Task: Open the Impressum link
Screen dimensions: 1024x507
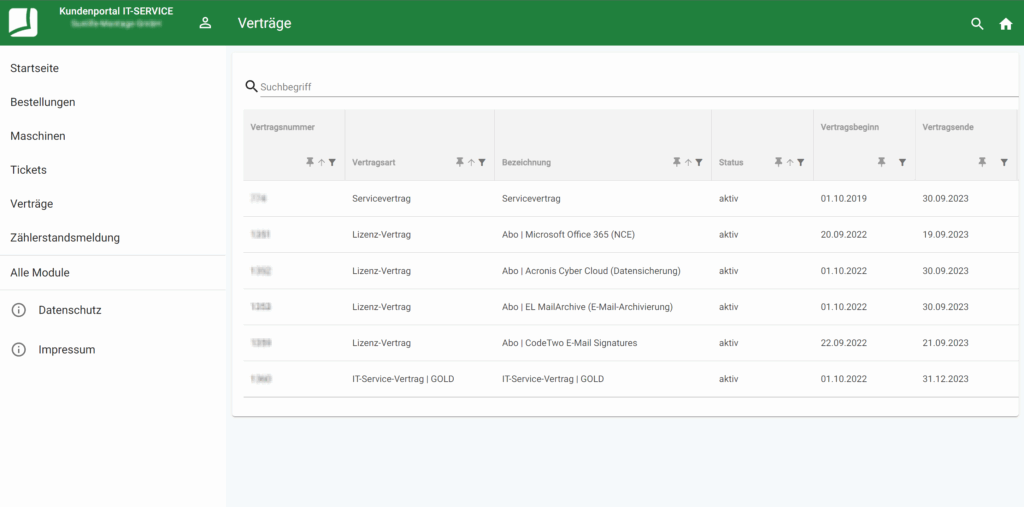Action: tap(66, 350)
